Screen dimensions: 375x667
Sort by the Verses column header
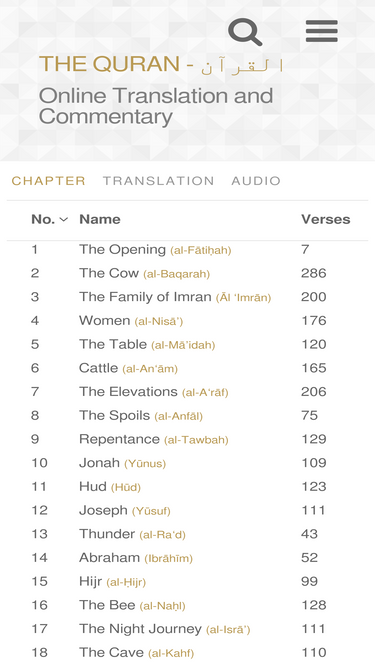326,219
